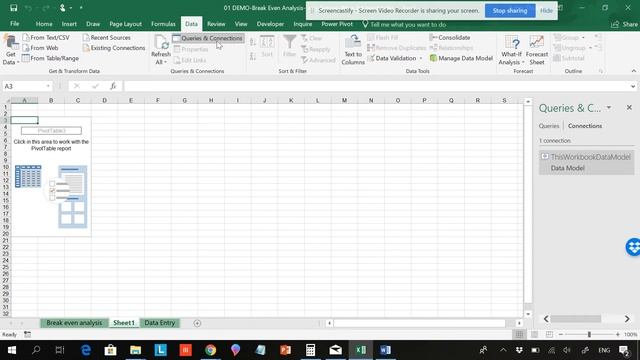Switch to Connections tab in pane
Screen dimensions: 640x360
tap(585, 126)
